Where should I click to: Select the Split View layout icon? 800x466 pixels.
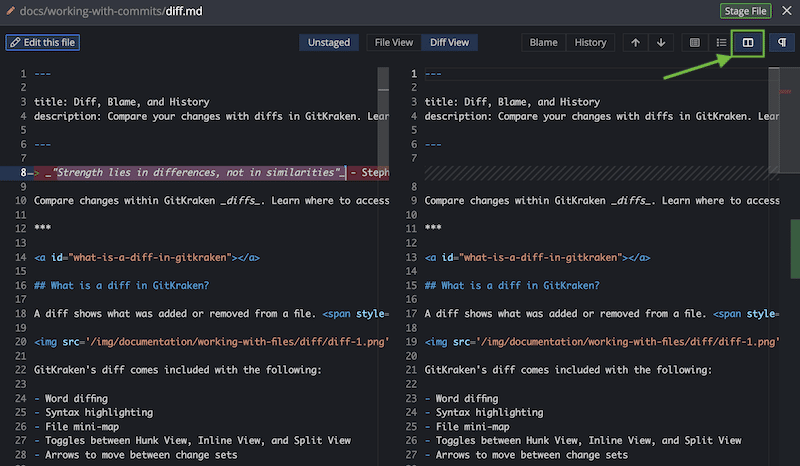click(x=747, y=42)
